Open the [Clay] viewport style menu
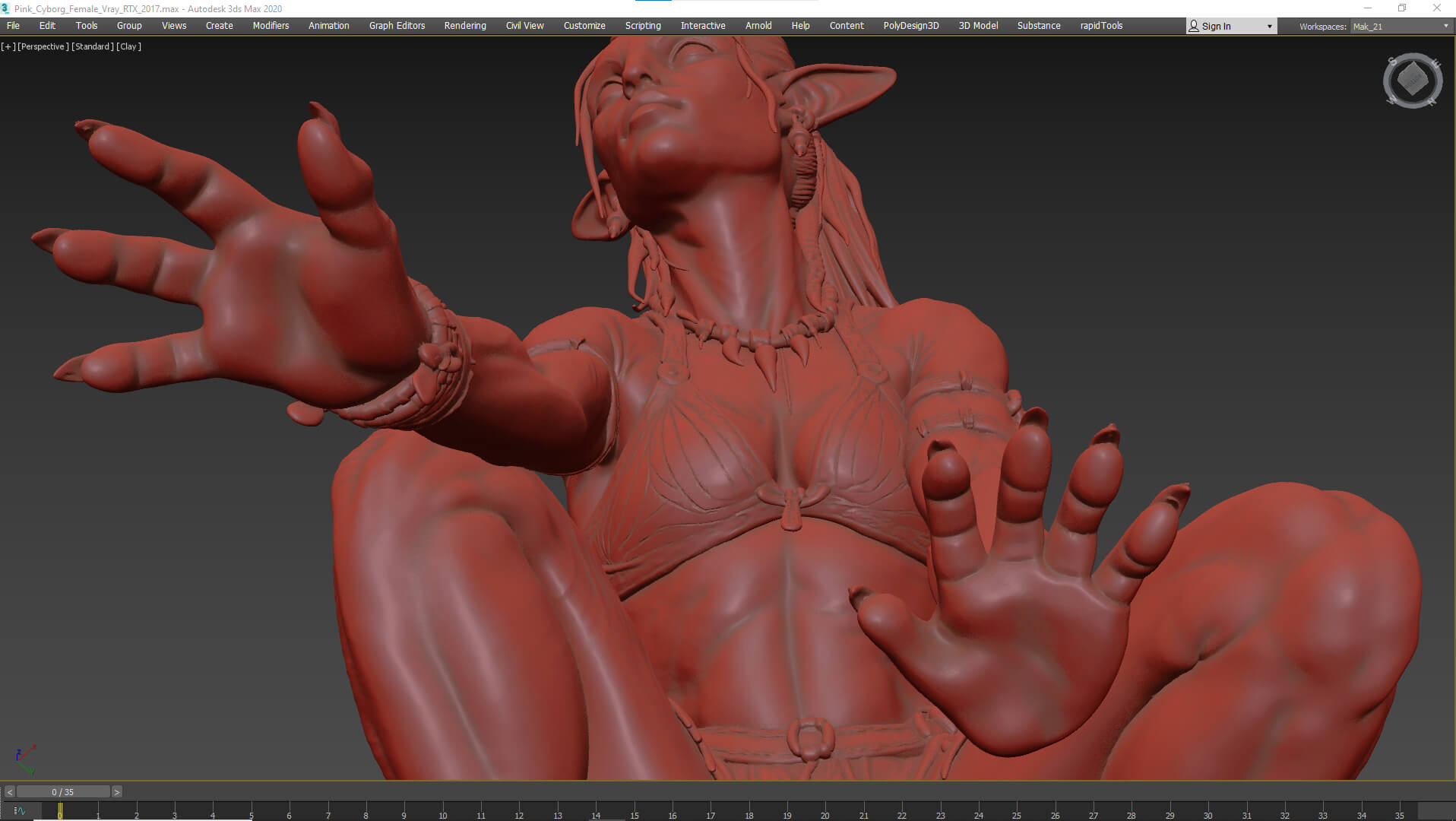This screenshot has width=1456, height=821. tap(128, 46)
